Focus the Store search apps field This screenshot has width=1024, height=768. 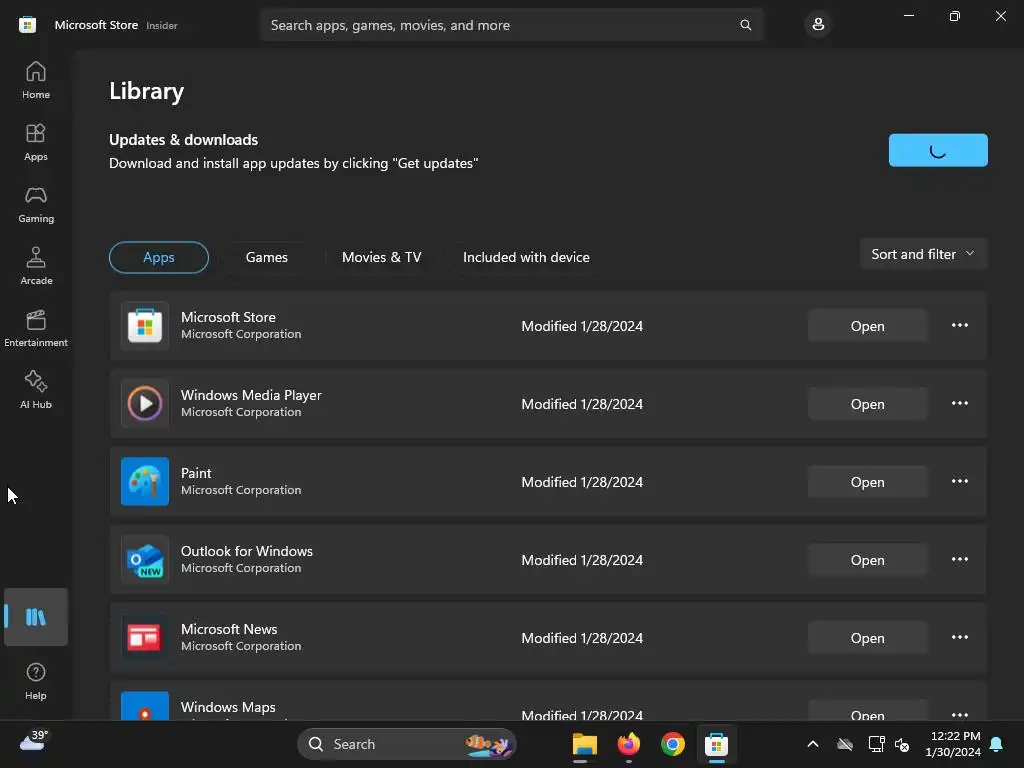(511, 25)
